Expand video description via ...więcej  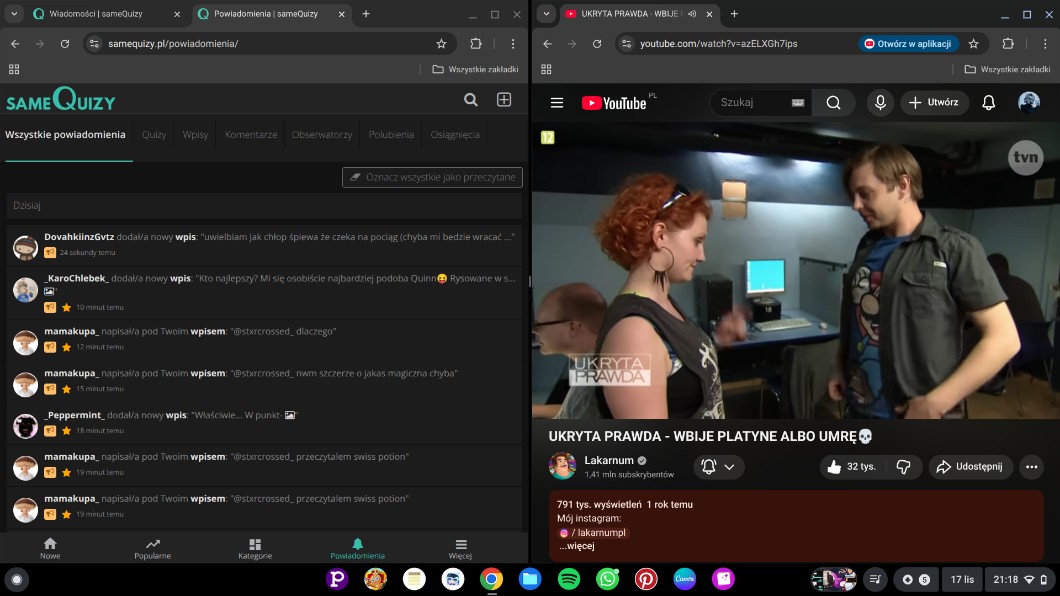pyautogui.click(x=577, y=547)
